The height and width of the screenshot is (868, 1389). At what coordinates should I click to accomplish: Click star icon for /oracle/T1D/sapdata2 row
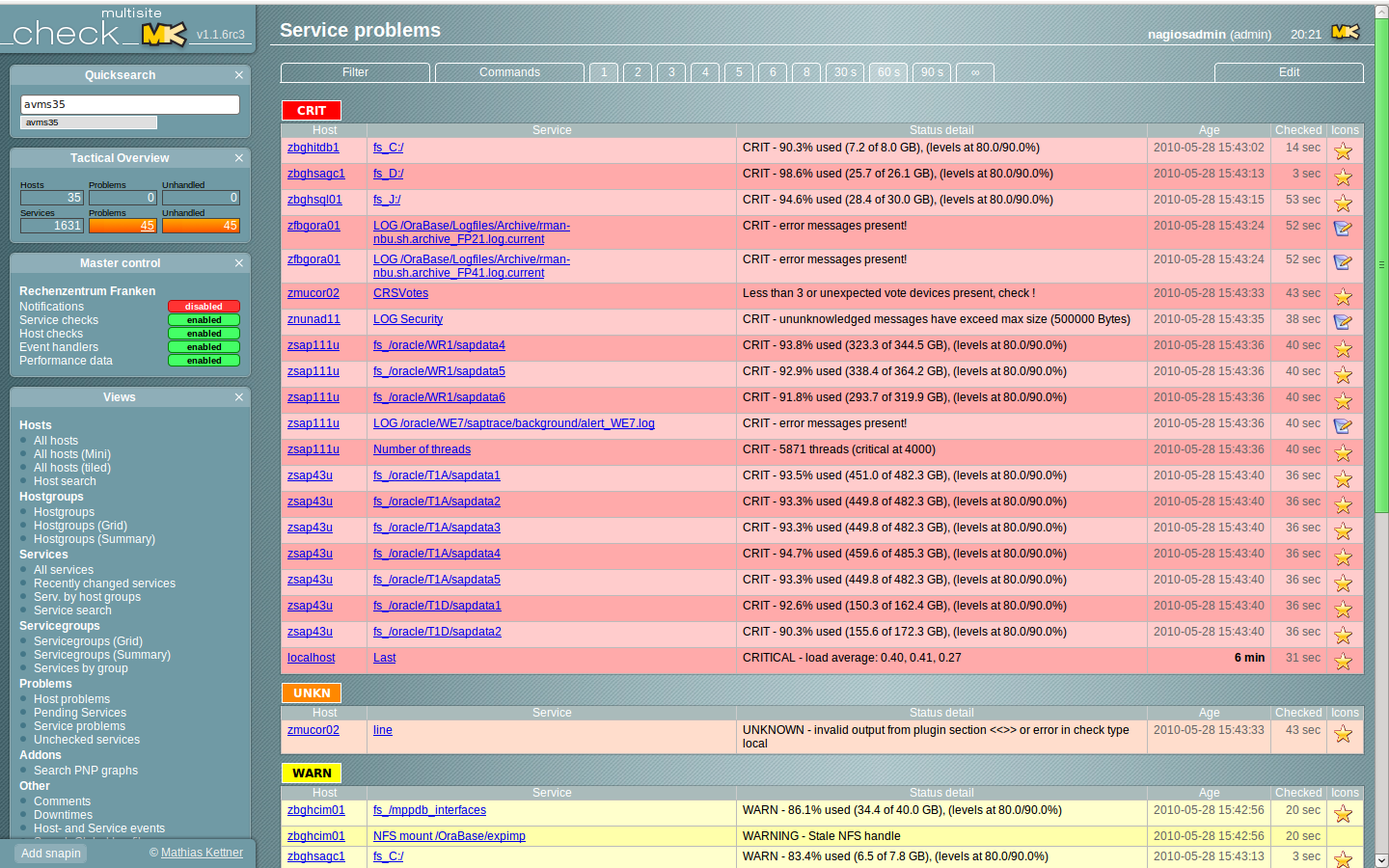click(x=1343, y=635)
